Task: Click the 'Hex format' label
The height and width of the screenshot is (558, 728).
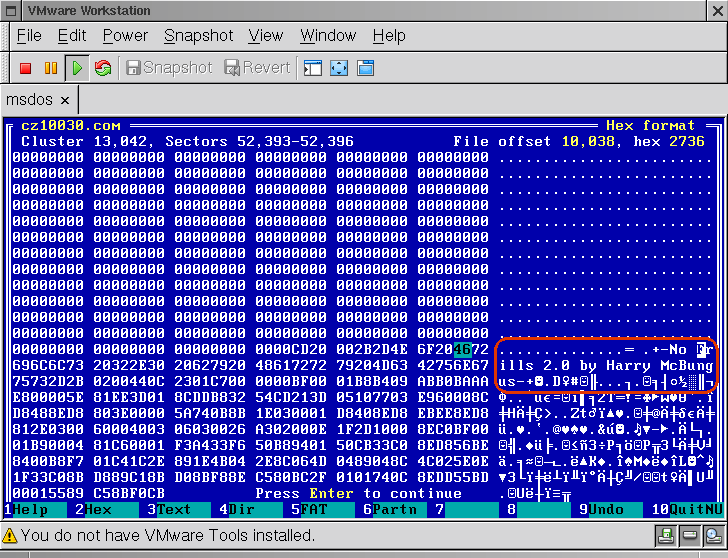Action: [650, 125]
